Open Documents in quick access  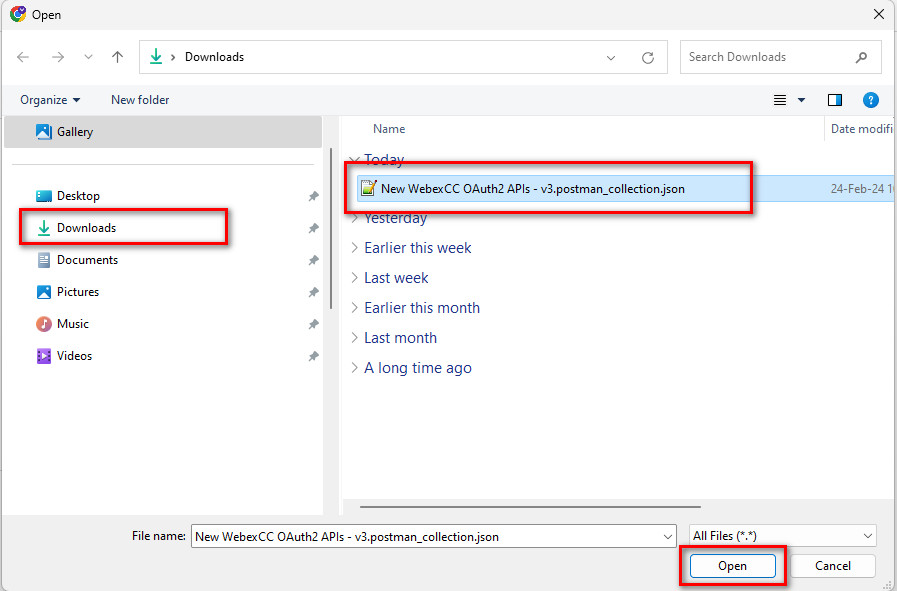click(x=77, y=260)
